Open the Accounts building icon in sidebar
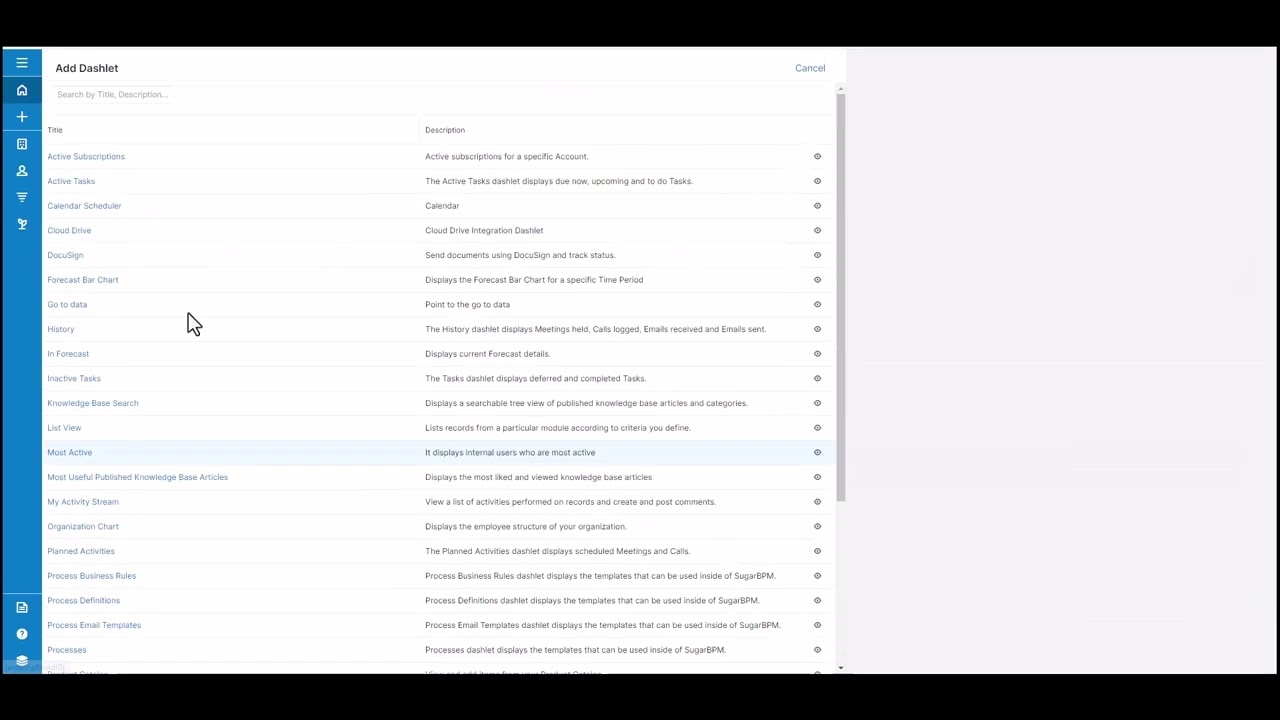The height and width of the screenshot is (720, 1280). 22,144
